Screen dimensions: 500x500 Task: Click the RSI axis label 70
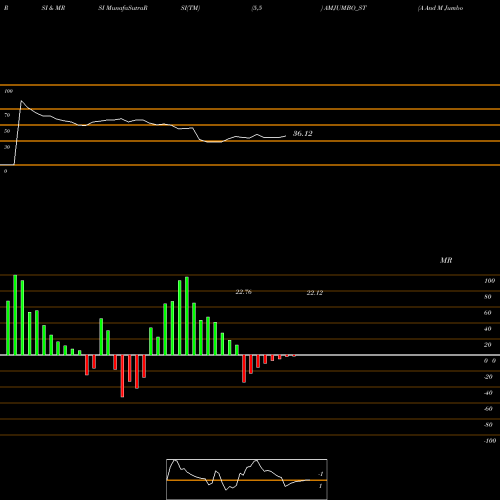tap(7, 115)
